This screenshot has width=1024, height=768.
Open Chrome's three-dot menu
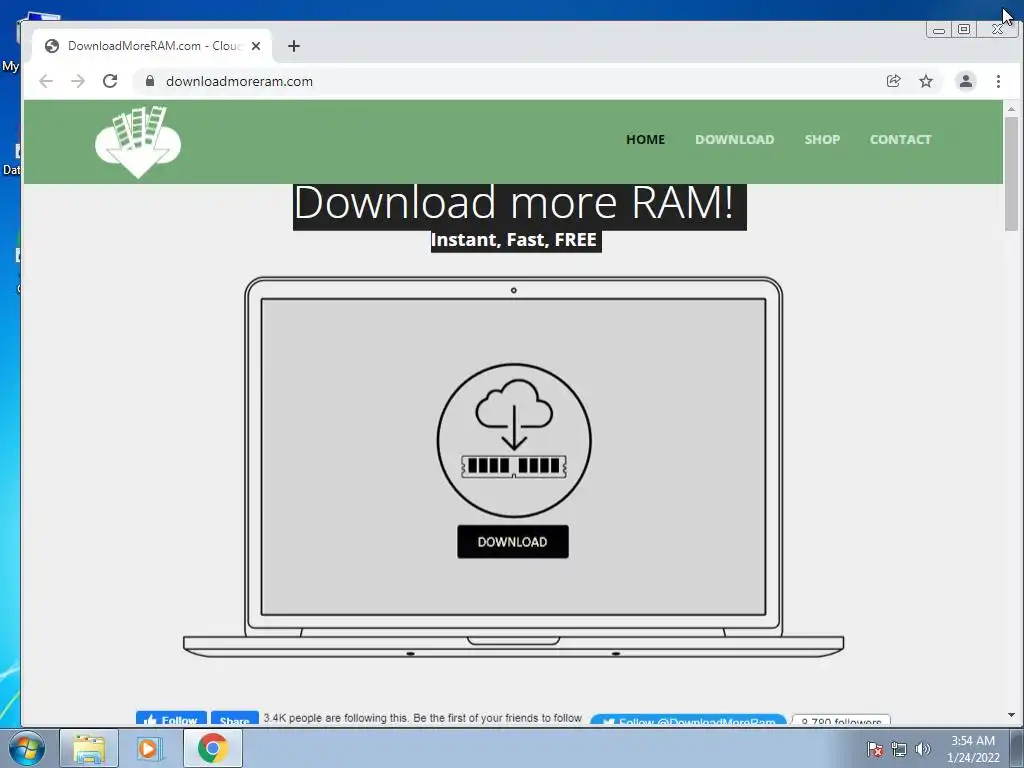998,81
